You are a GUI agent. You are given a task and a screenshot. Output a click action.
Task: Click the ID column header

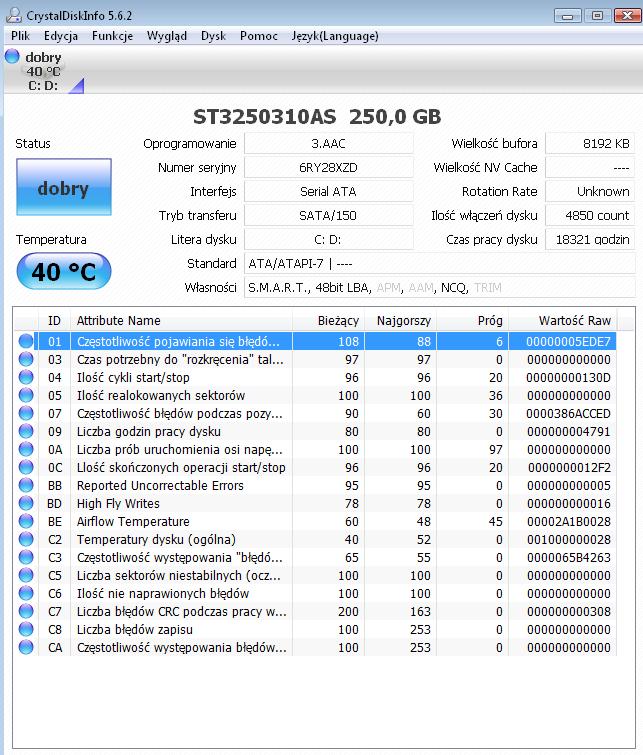point(54,320)
